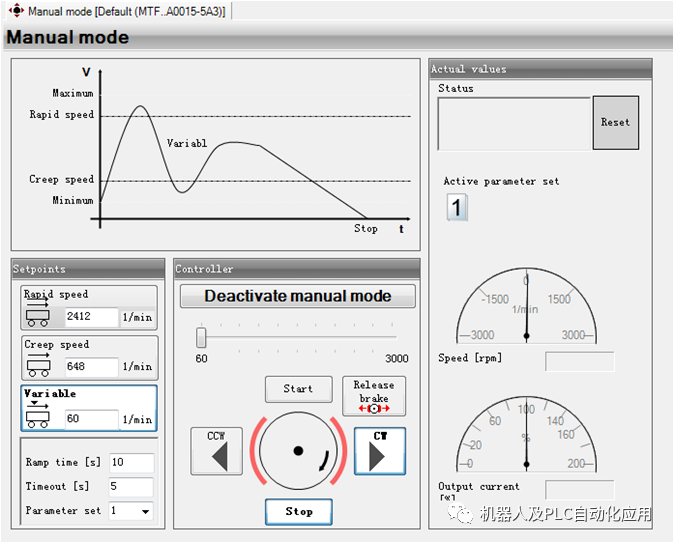Viewport: 674px width, 543px height.
Task: Click the rotation direction dial
Action: pyautogui.click(x=298, y=451)
